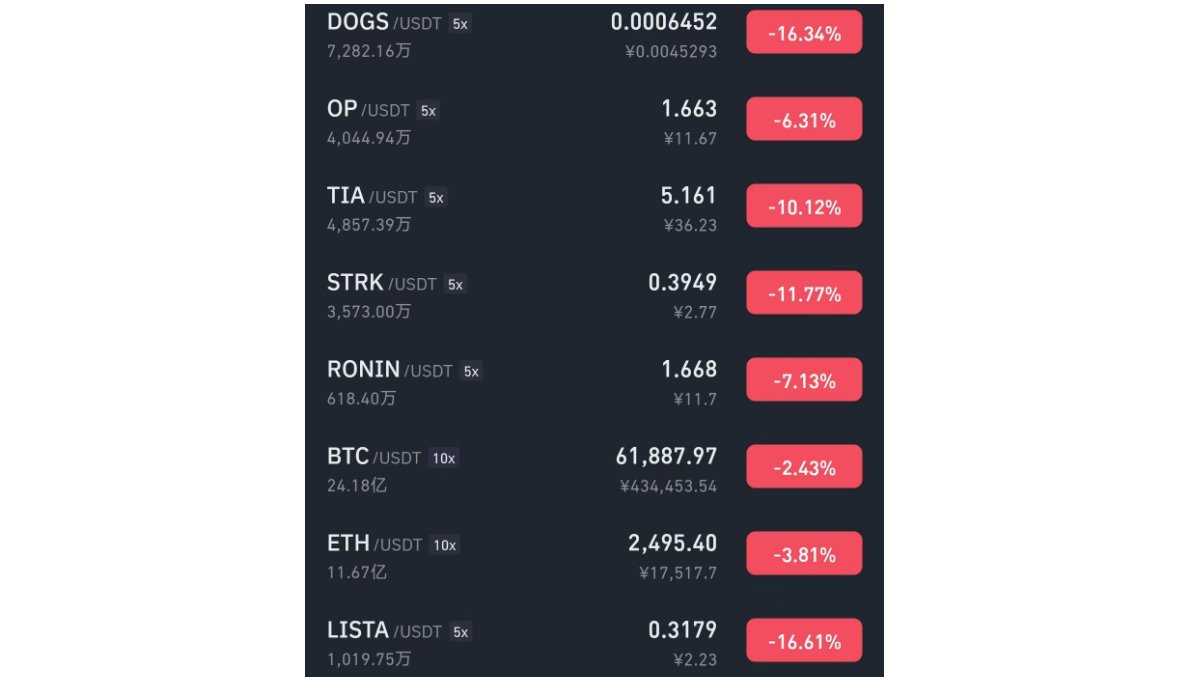Open the OP/USDT pair row

click(594, 120)
